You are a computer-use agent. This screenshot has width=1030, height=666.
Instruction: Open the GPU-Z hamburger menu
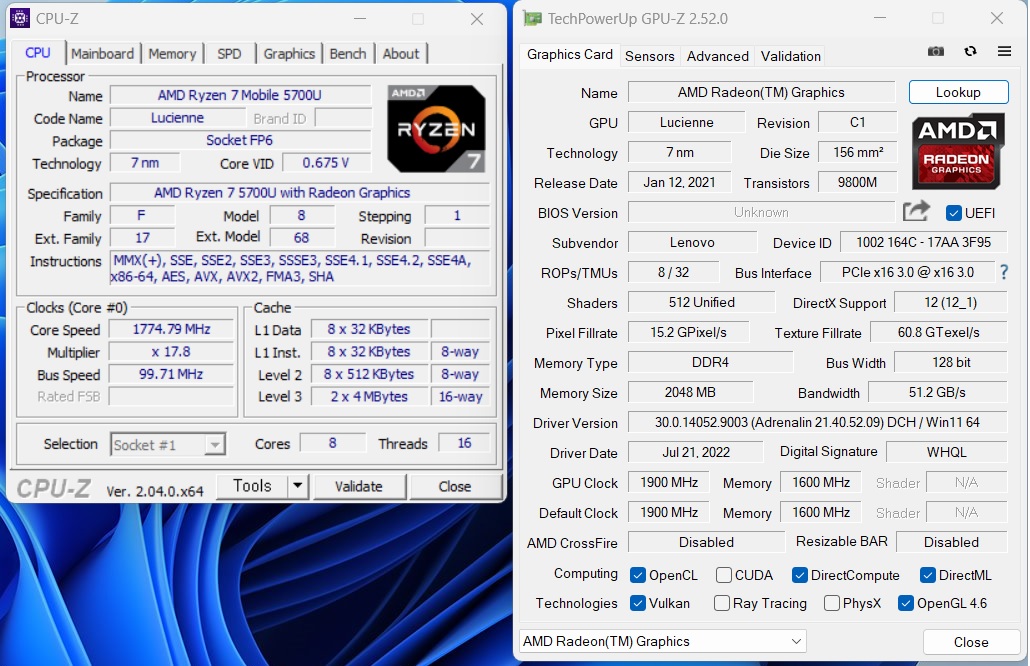tap(1004, 51)
